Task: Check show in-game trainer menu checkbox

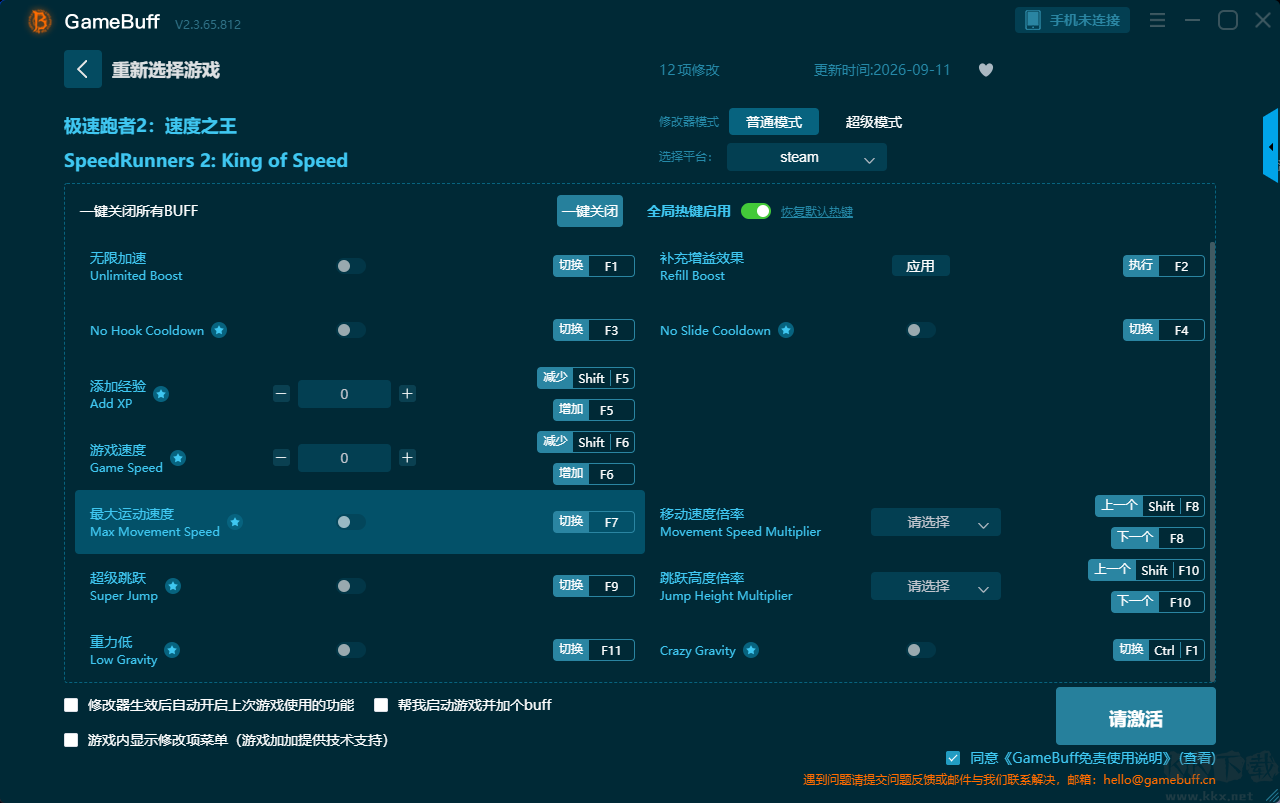Action: pyautogui.click(x=71, y=740)
